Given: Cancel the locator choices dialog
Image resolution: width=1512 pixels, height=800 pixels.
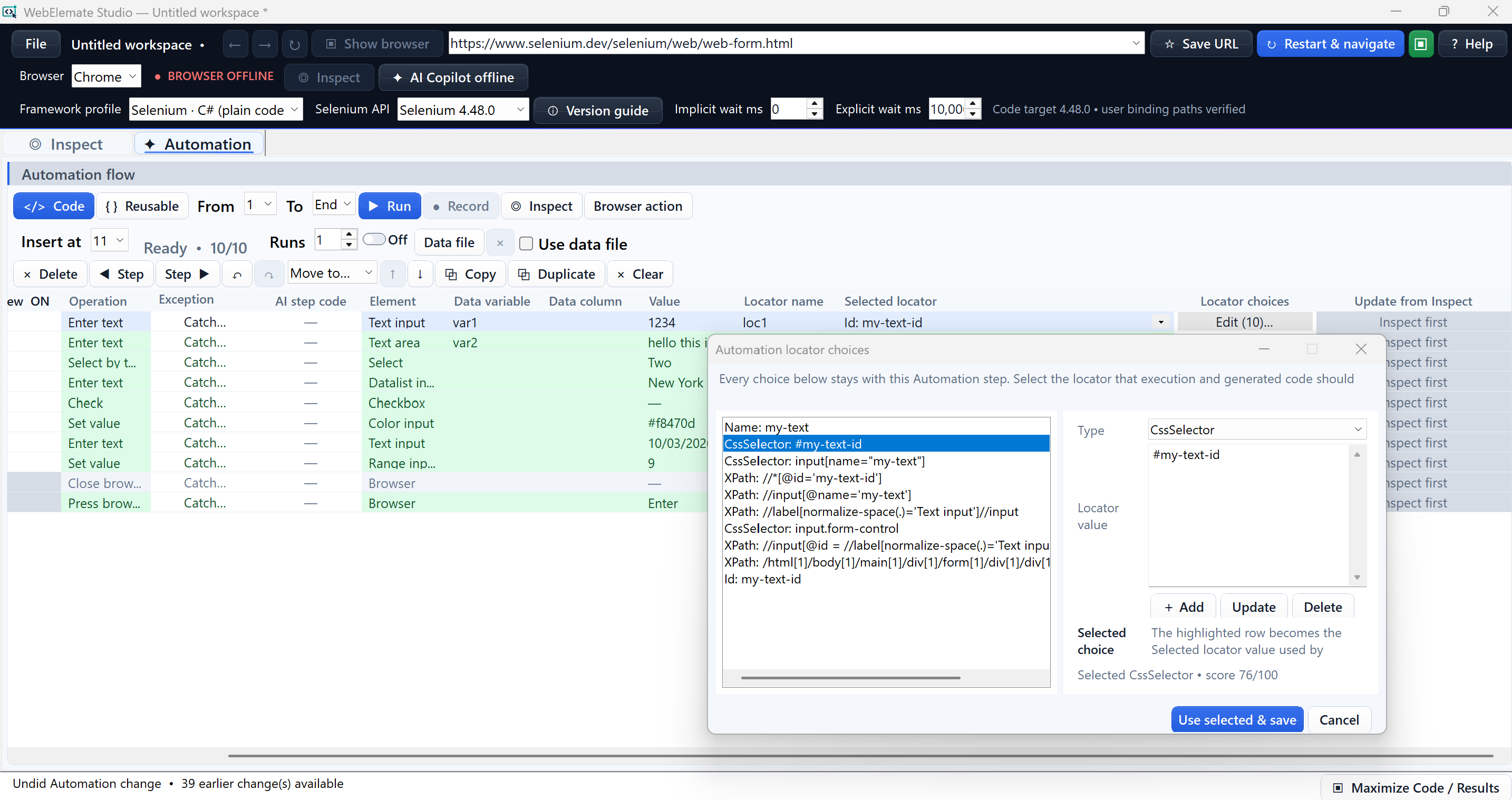Looking at the screenshot, I should coord(1339,719).
